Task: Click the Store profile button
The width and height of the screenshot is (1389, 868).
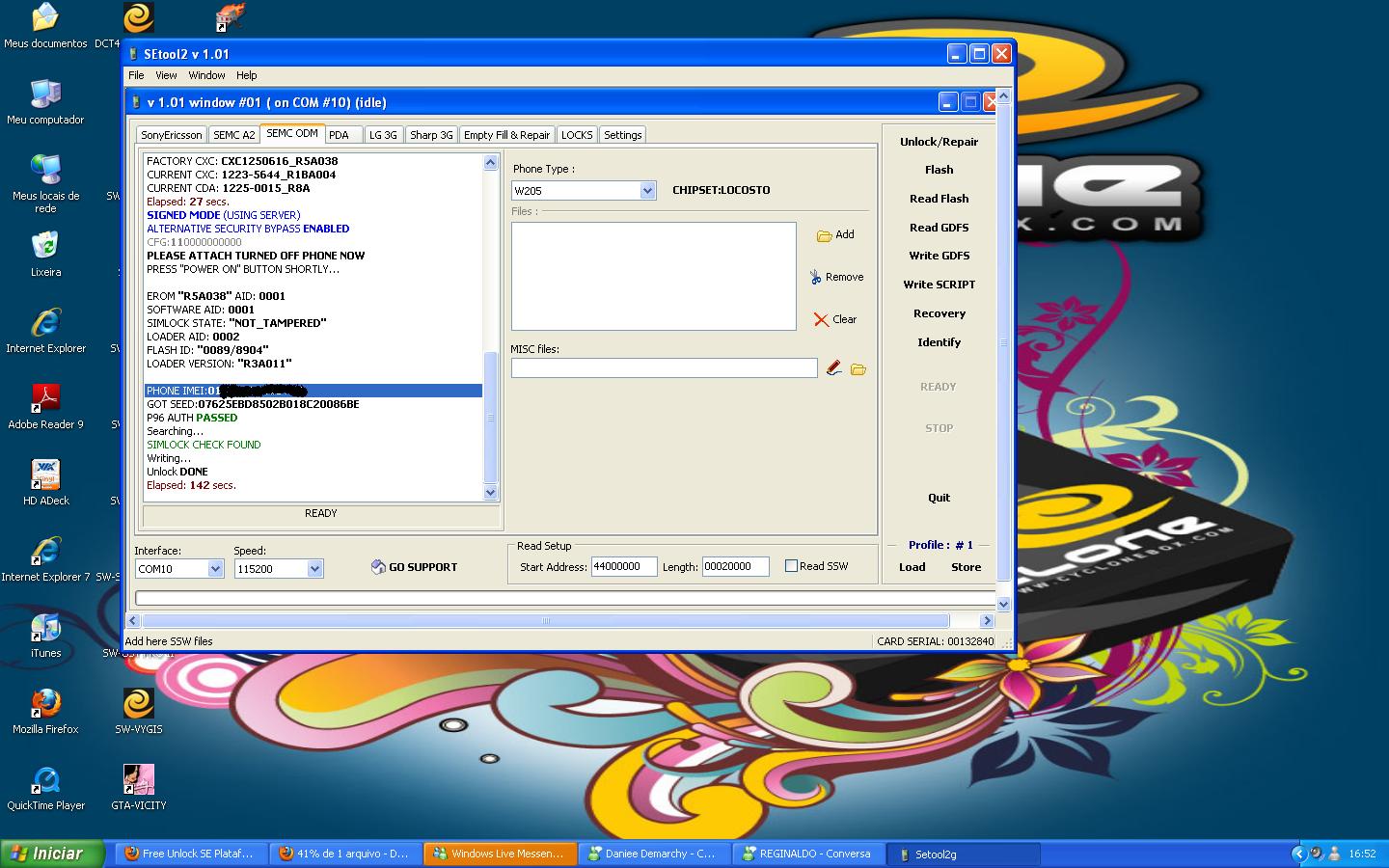Action: [966, 567]
